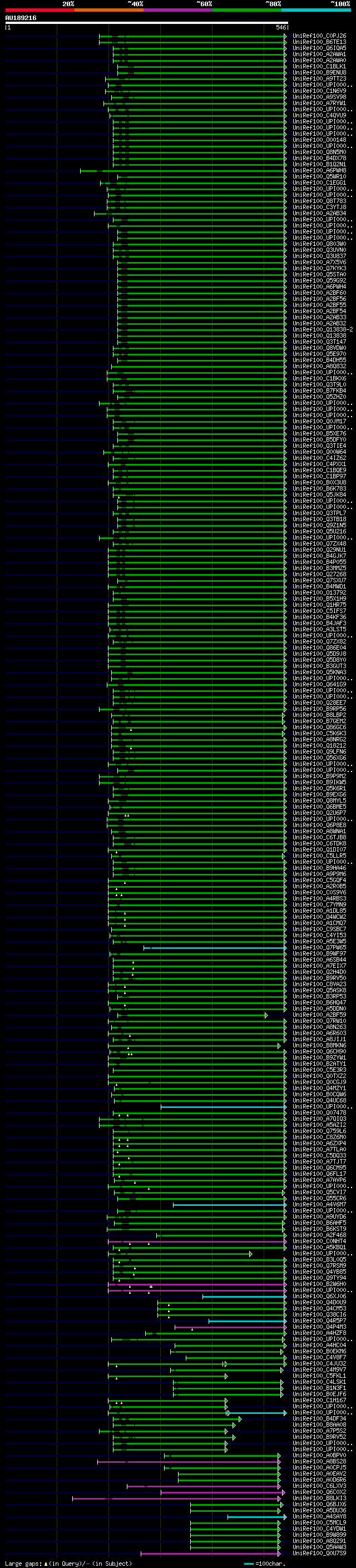Open hit UniRef100_A2AWA1
This screenshot has height=1568, width=356.
pyautogui.click(x=319, y=54)
